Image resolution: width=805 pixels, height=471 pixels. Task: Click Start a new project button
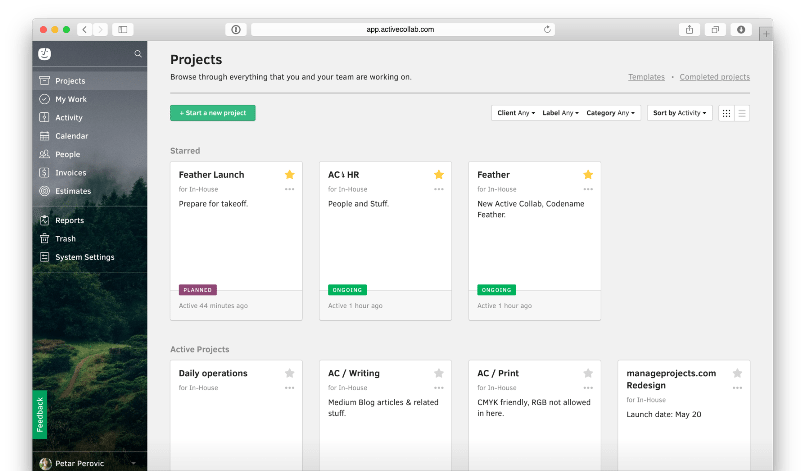pyautogui.click(x=213, y=113)
